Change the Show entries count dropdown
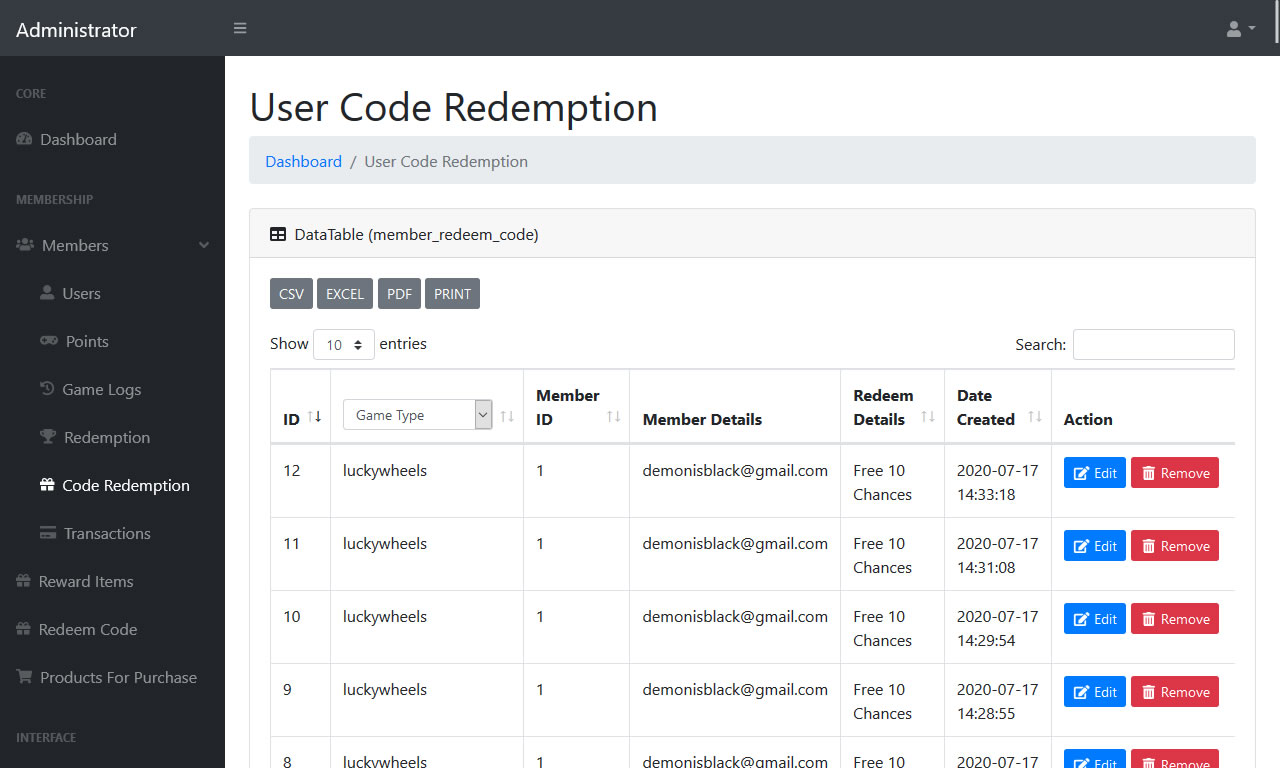1280x768 pixels. 343,344
